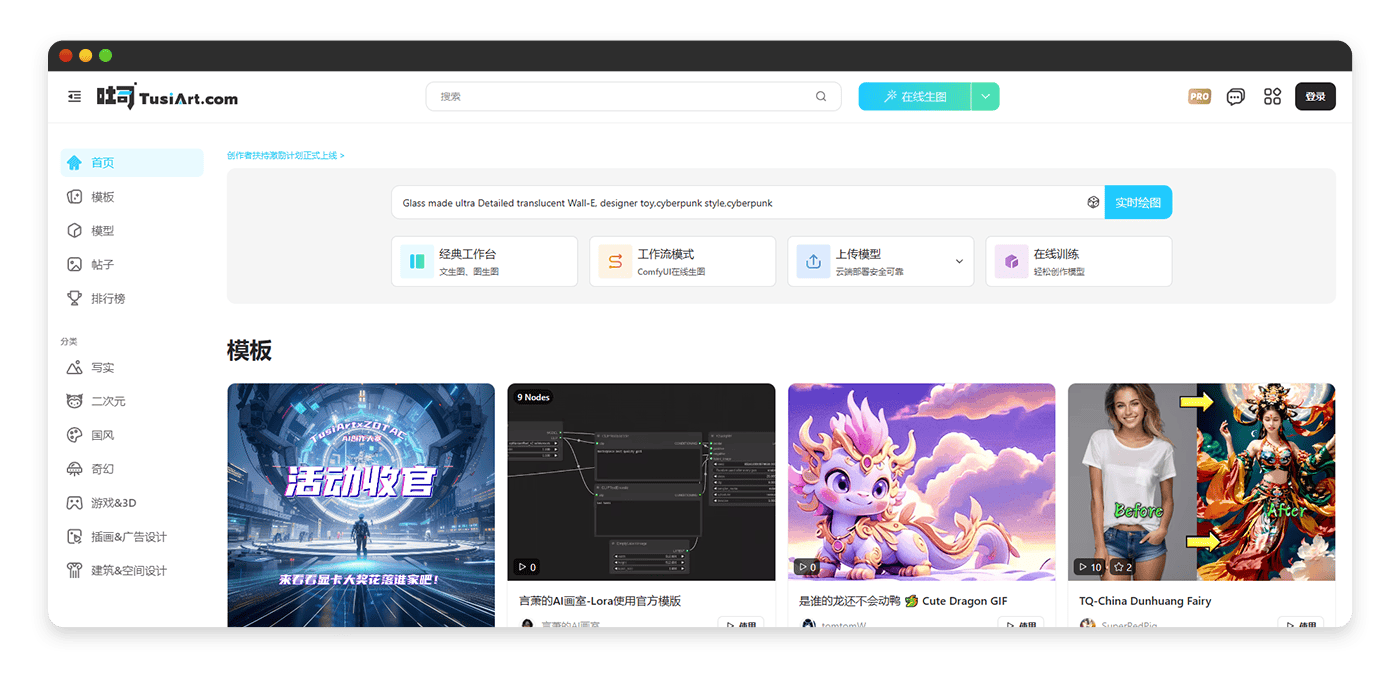Screen dimensions: 1400x700
Task: Open the 9 Nodes workflow graph thumbnail
Action: coord(641,482)
